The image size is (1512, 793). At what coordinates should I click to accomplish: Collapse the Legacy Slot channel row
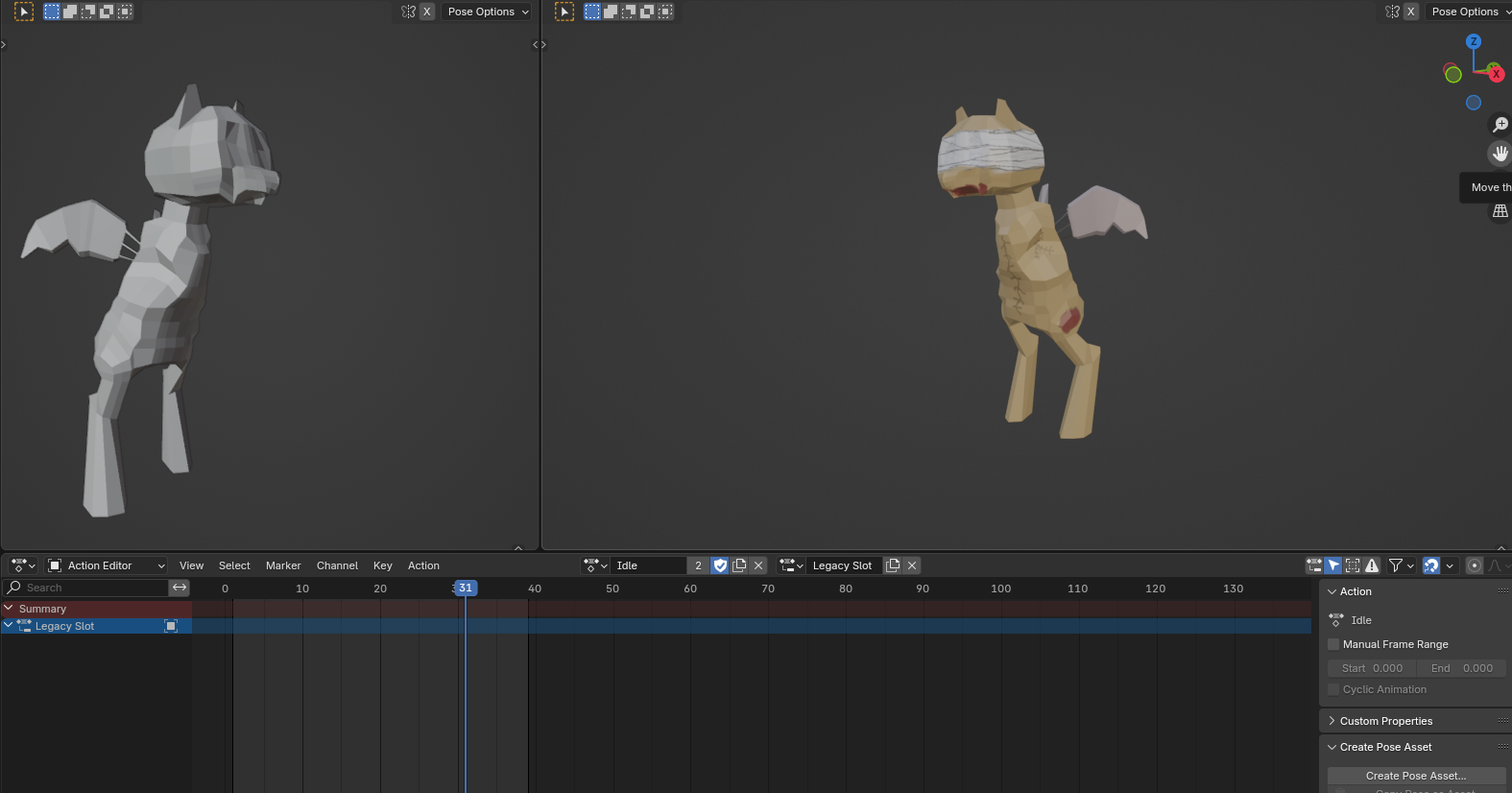[x=9, y=625]
